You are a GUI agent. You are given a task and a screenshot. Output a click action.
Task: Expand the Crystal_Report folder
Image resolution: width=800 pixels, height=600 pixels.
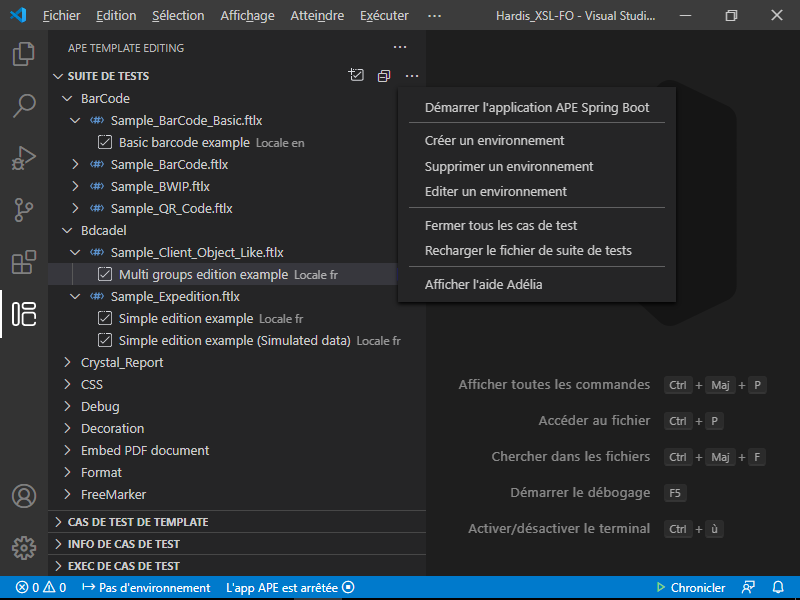point(67,362)
